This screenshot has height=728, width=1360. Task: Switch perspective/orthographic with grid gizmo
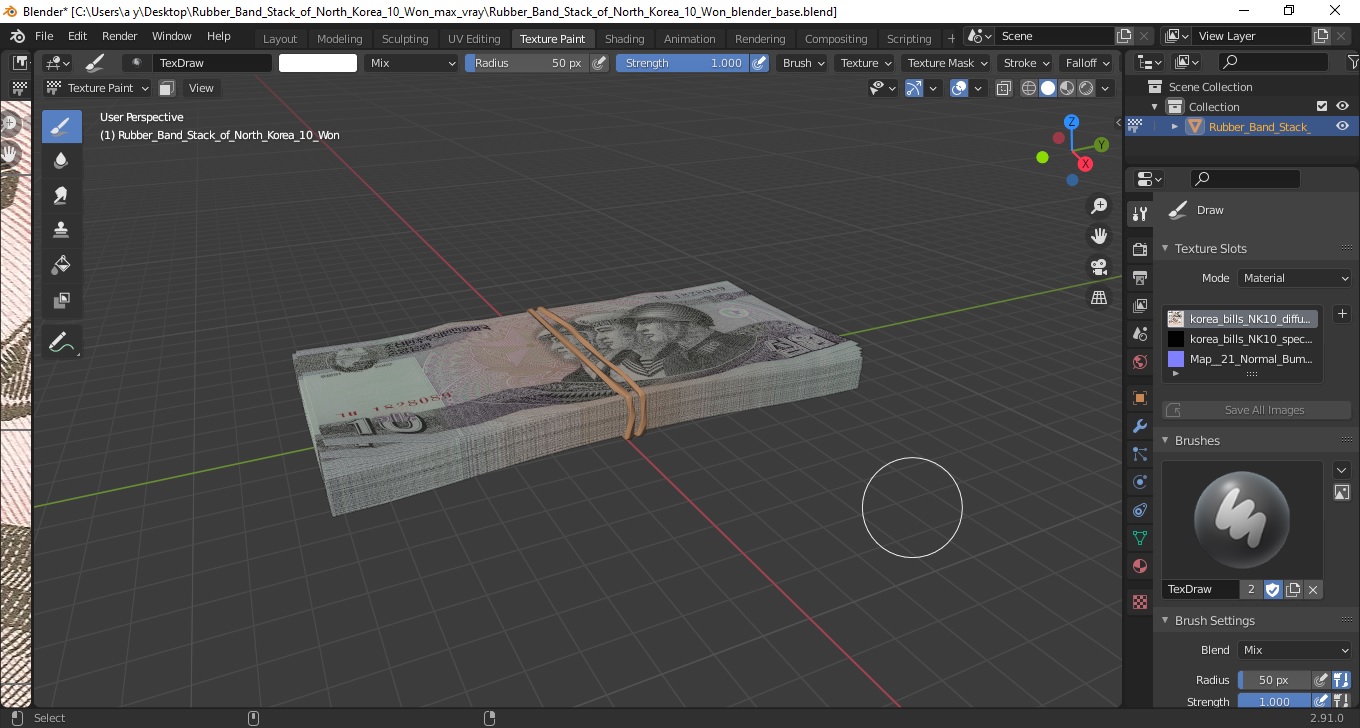(x=1099, y=298)
